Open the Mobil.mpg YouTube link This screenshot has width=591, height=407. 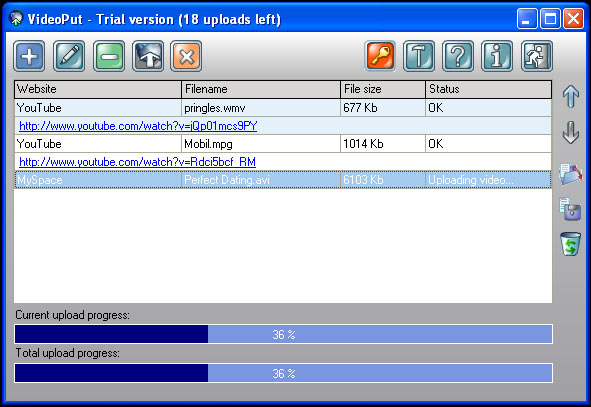click(137, 162)
